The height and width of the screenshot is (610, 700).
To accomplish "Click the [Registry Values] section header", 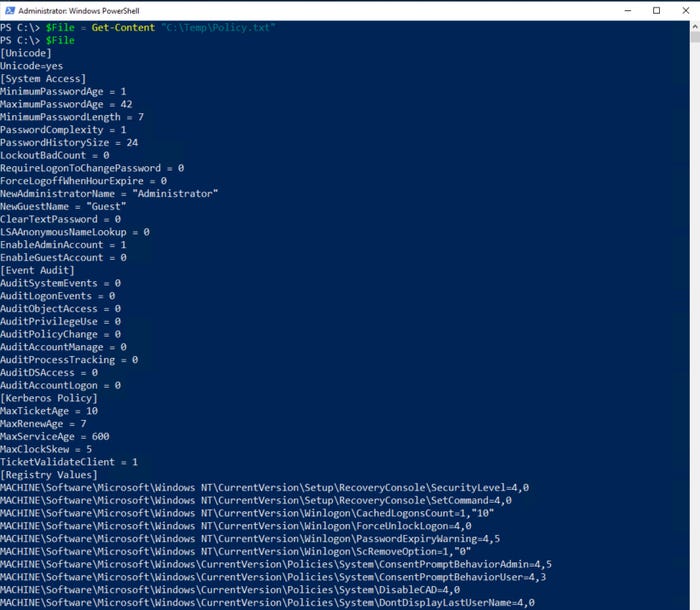I will click(49, 475).
